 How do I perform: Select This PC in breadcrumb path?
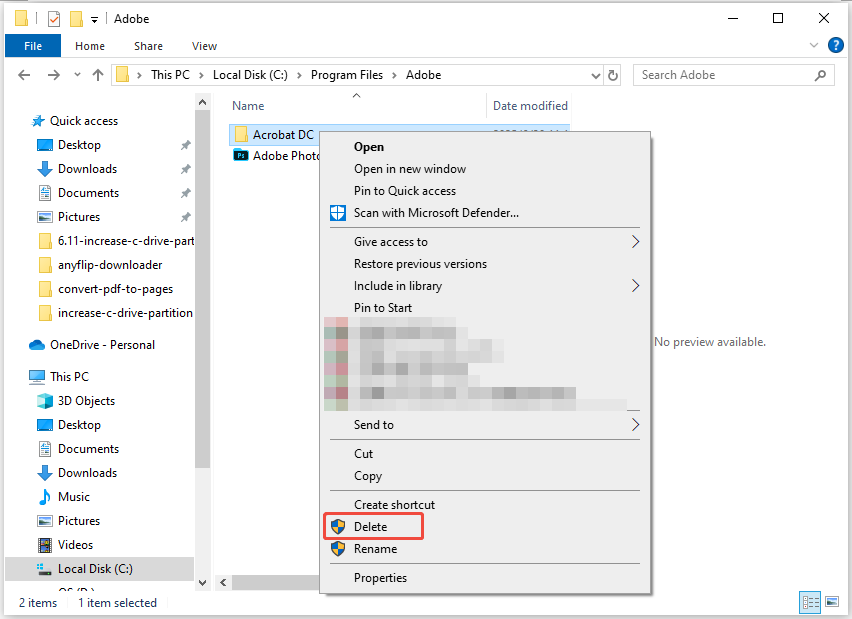click(170, 75)
